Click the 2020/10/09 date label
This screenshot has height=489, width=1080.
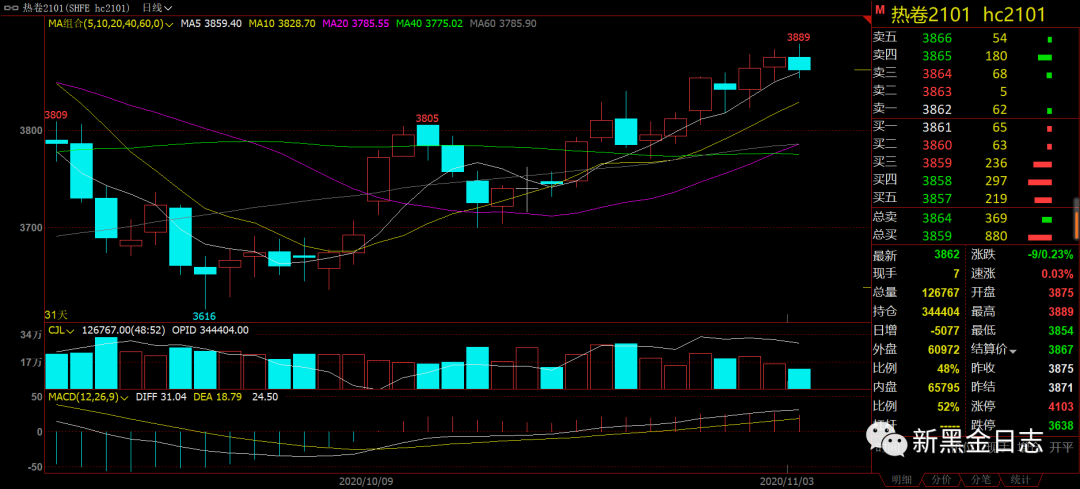pyautogui.click(x=366, y=479)
